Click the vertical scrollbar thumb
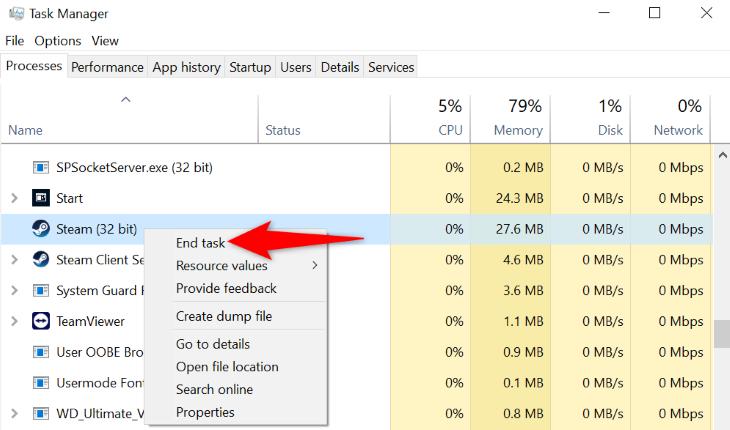Viewport: 730px width, 430px height. pyautogui.click(x=721, y=332)
